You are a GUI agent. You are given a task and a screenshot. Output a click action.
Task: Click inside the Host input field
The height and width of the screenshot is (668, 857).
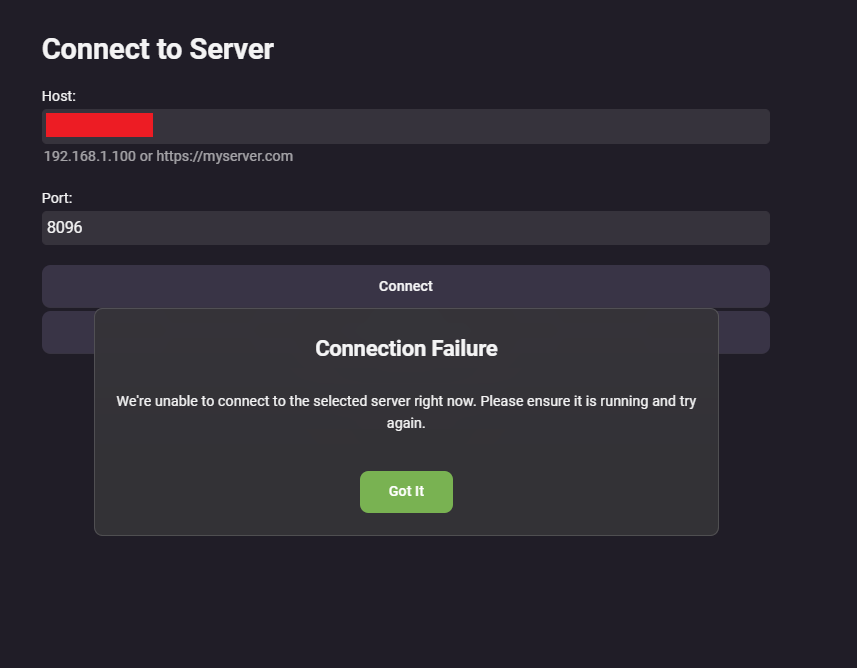point(400,126)
